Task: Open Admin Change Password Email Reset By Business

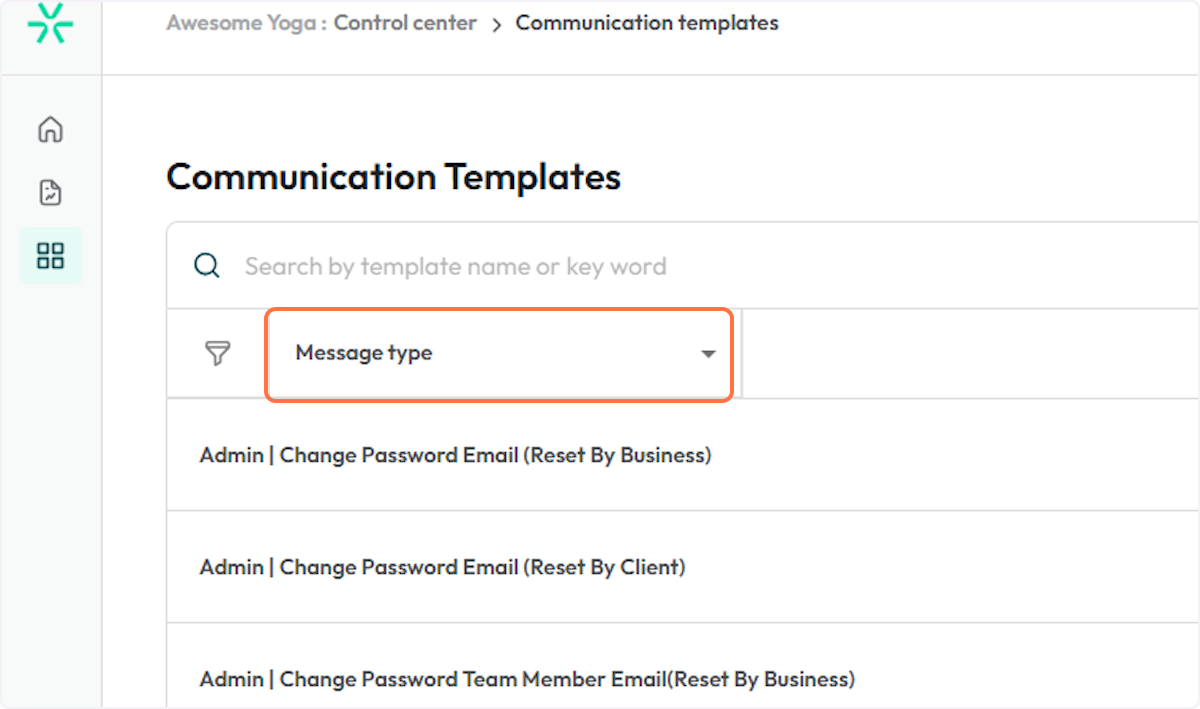Action: pos(455,455)
